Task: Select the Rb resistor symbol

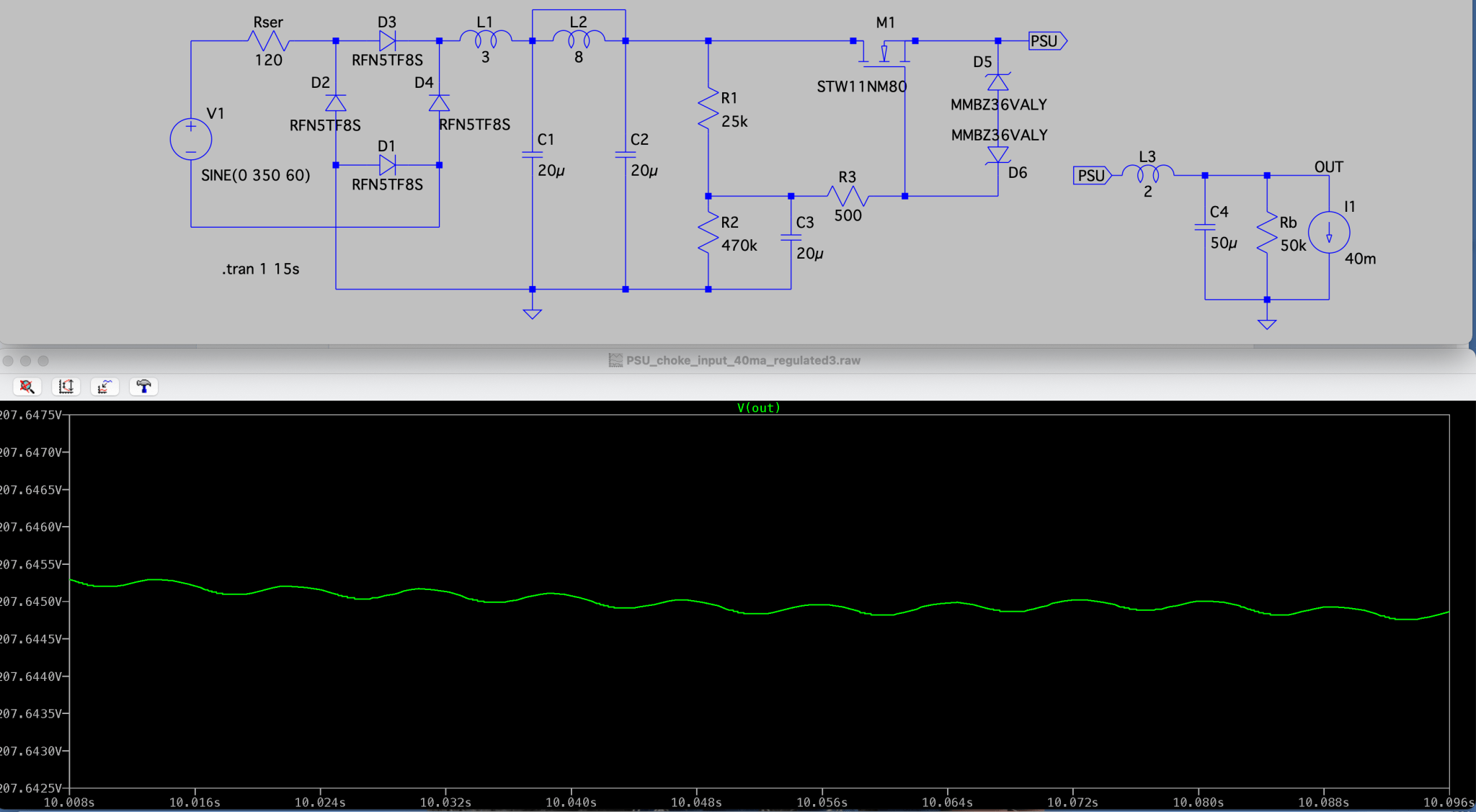Action: 1267,233
